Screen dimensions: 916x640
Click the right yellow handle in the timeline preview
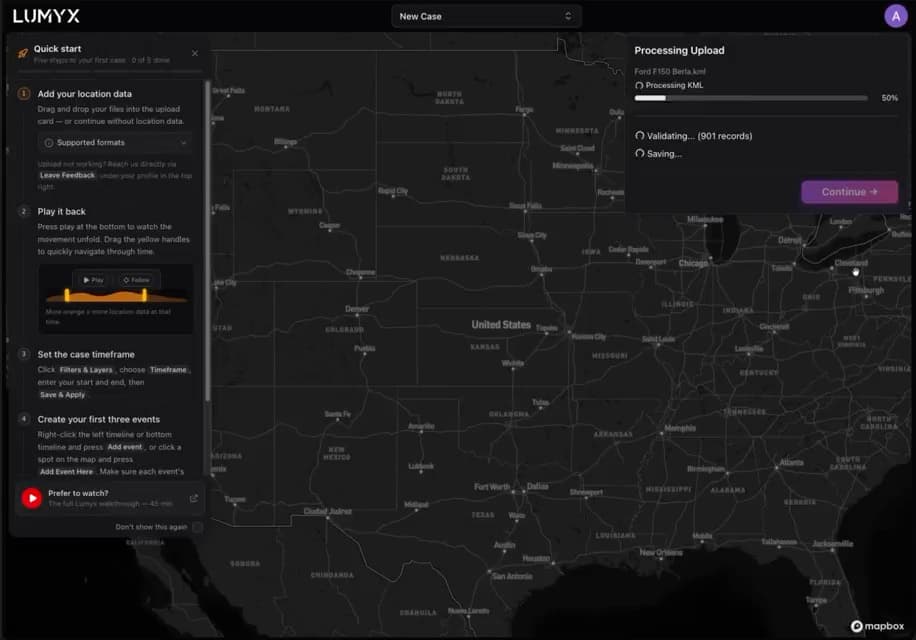click(144, 295)
